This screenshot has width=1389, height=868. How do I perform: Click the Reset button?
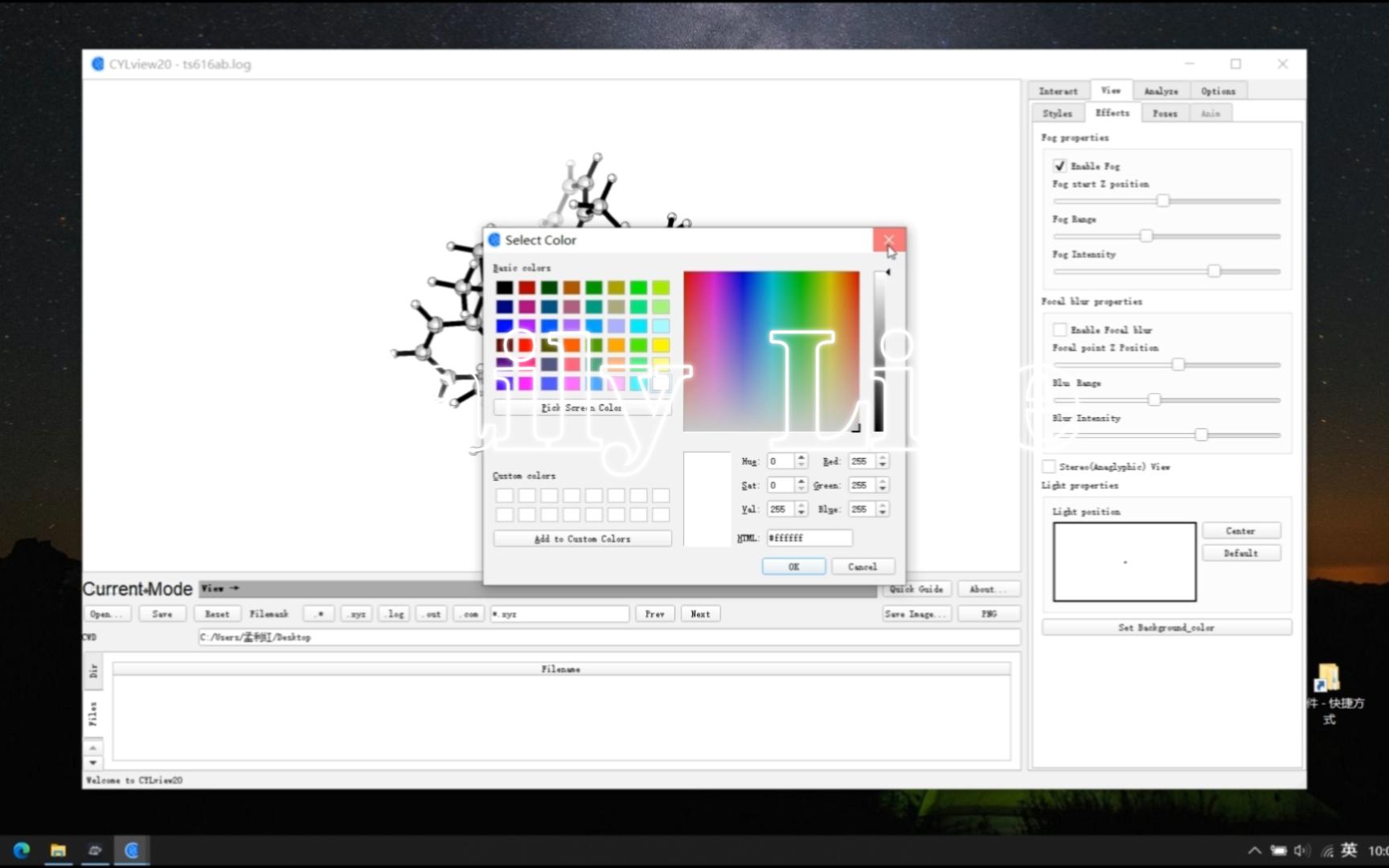coord(217,613)
